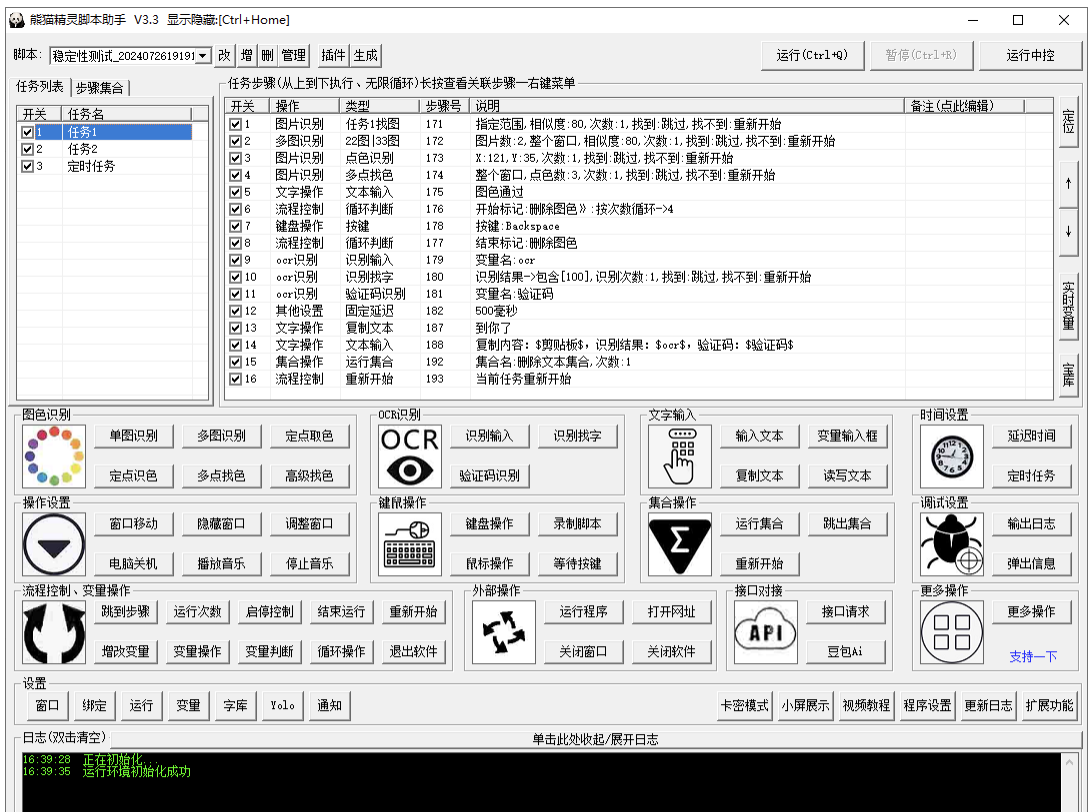
Task: Uncheck the 任务2 checkbox
Action: [28, 149]
